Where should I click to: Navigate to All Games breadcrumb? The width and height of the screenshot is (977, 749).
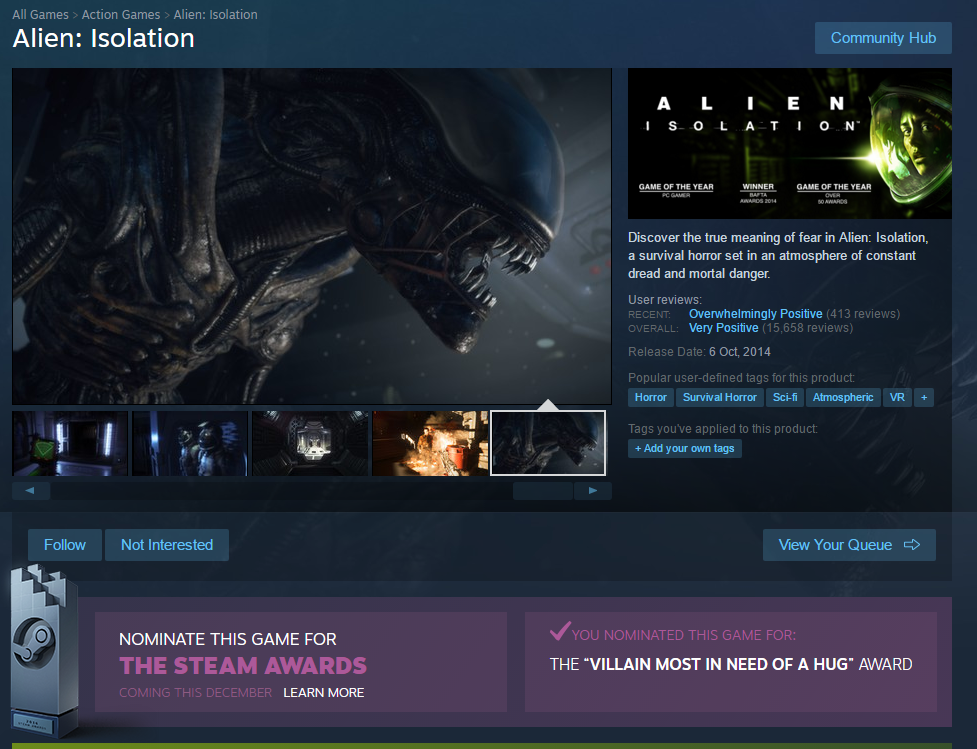pos(40,15)
